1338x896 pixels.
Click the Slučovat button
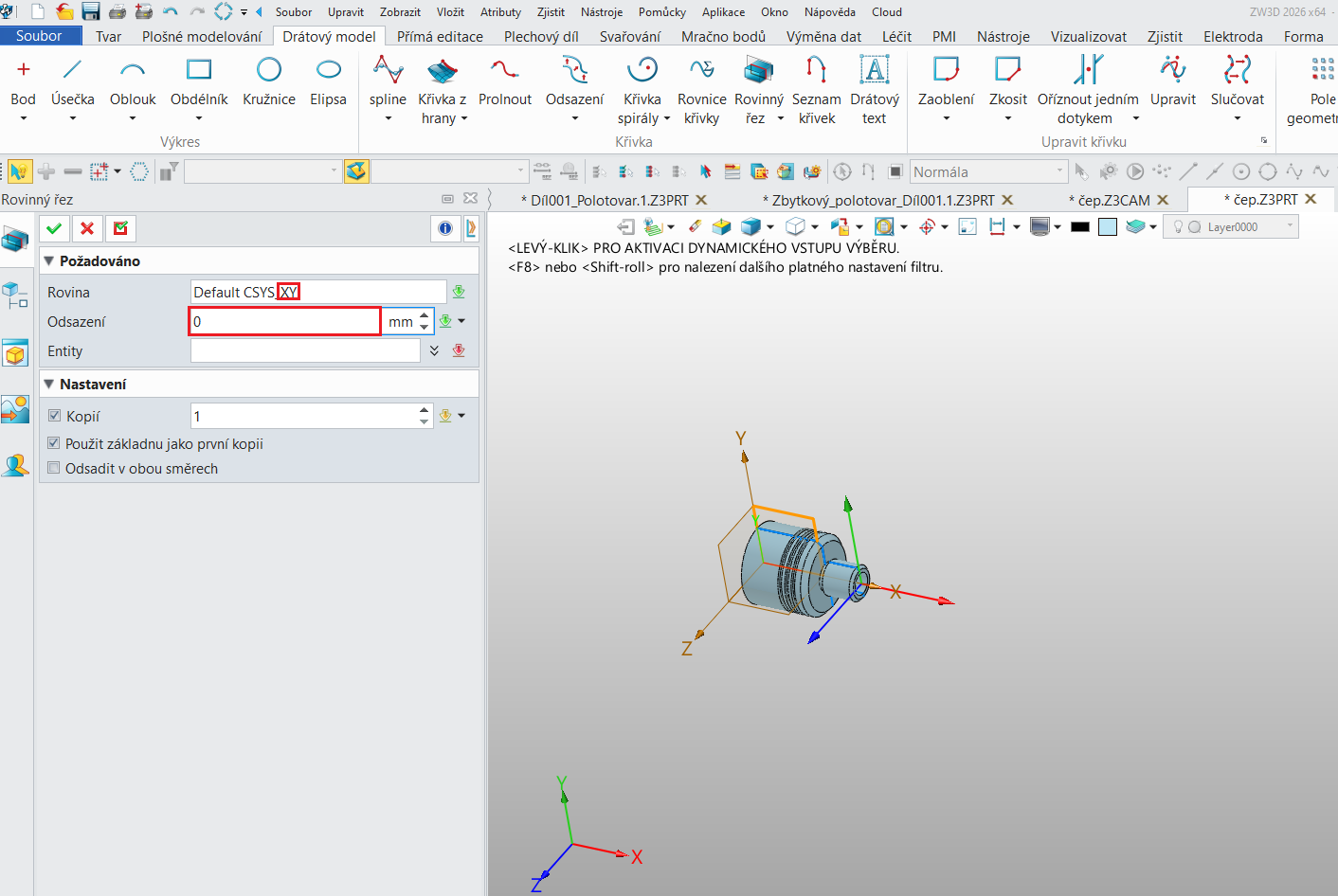coord(1238,81)
